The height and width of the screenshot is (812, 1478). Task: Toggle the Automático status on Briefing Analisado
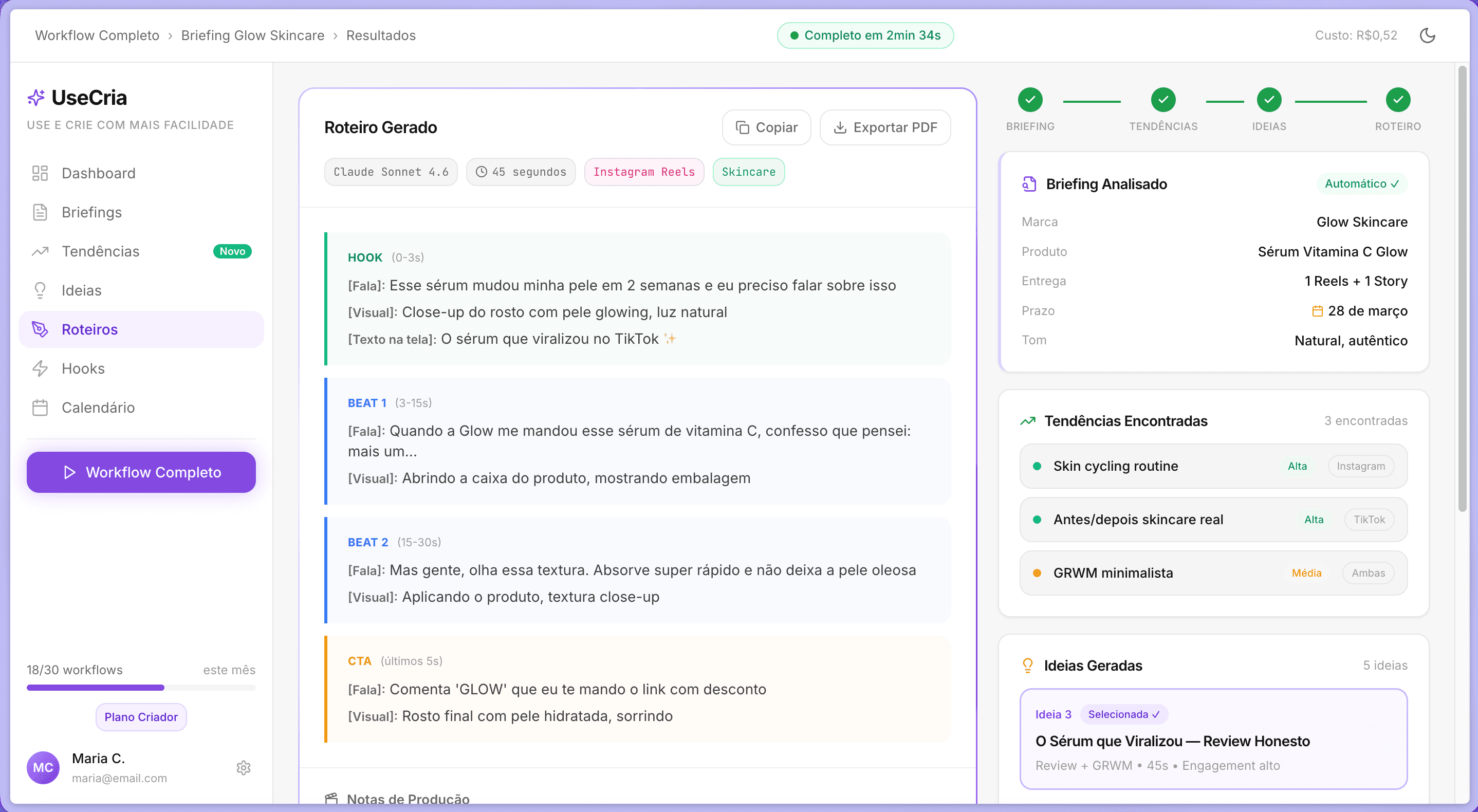1363,183
